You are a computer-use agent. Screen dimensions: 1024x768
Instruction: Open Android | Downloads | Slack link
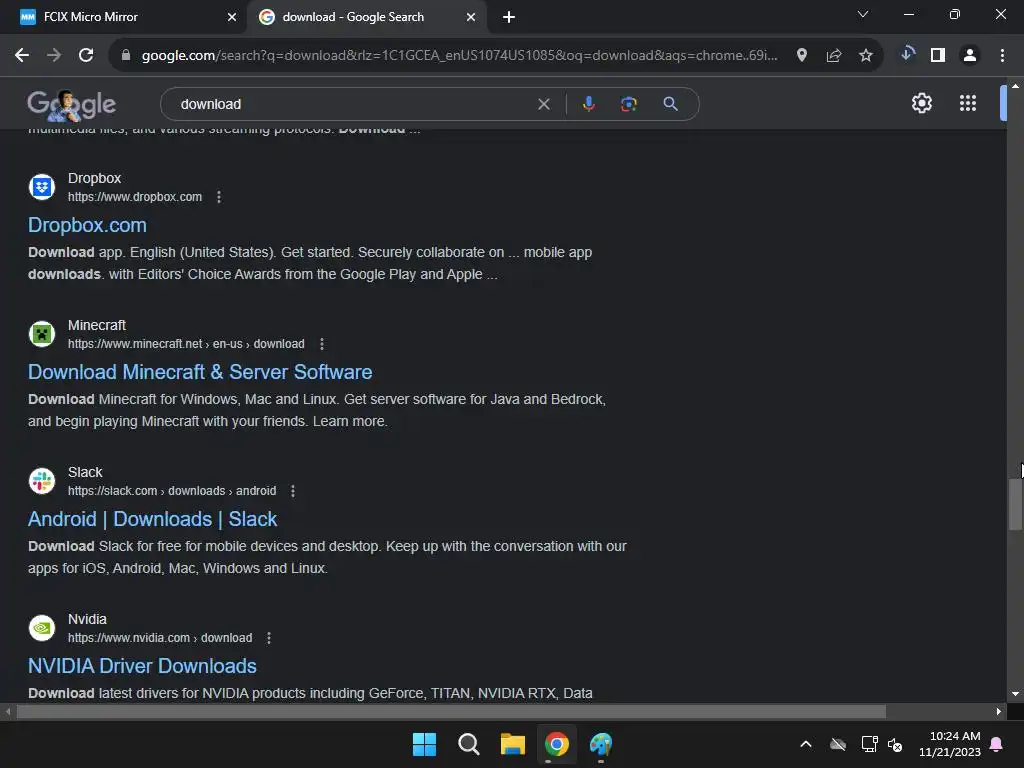[152, 519]
